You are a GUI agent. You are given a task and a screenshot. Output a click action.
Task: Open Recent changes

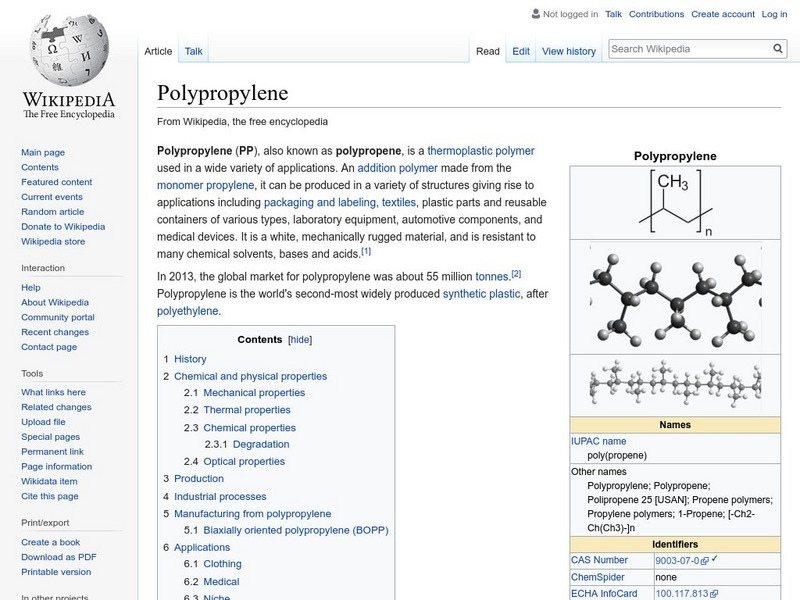point(55,332)
